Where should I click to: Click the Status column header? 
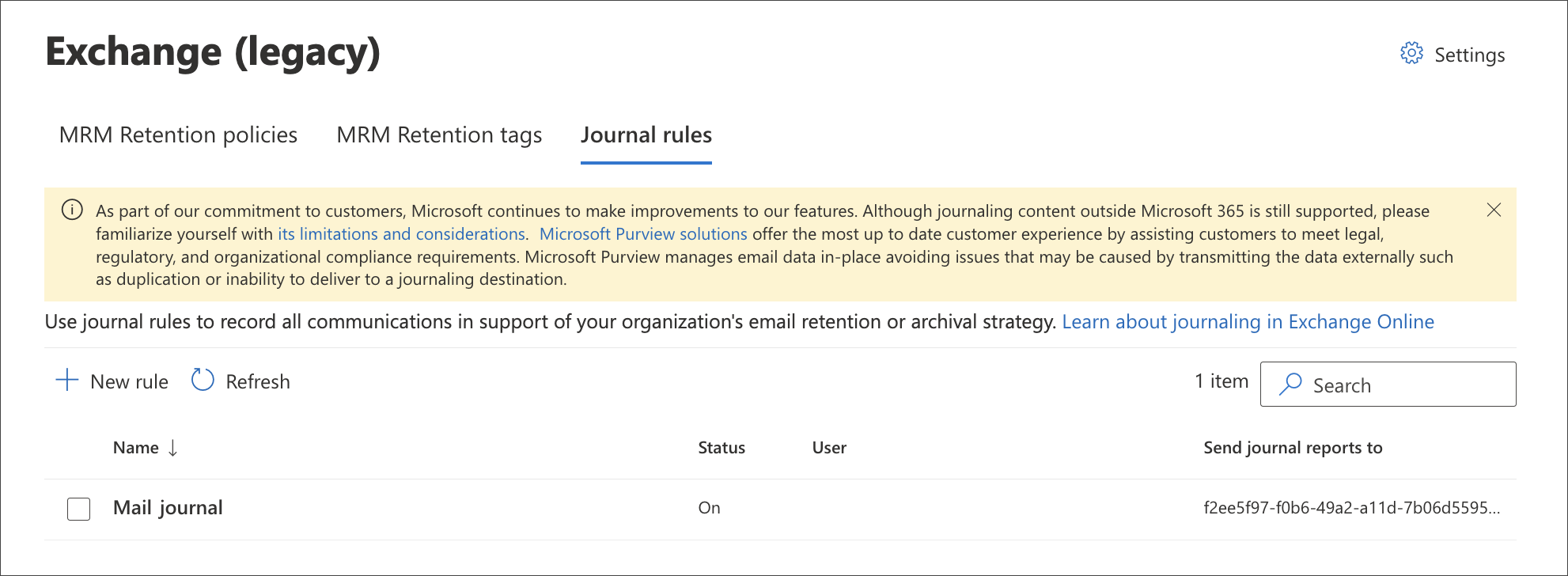tap(722, 448)
